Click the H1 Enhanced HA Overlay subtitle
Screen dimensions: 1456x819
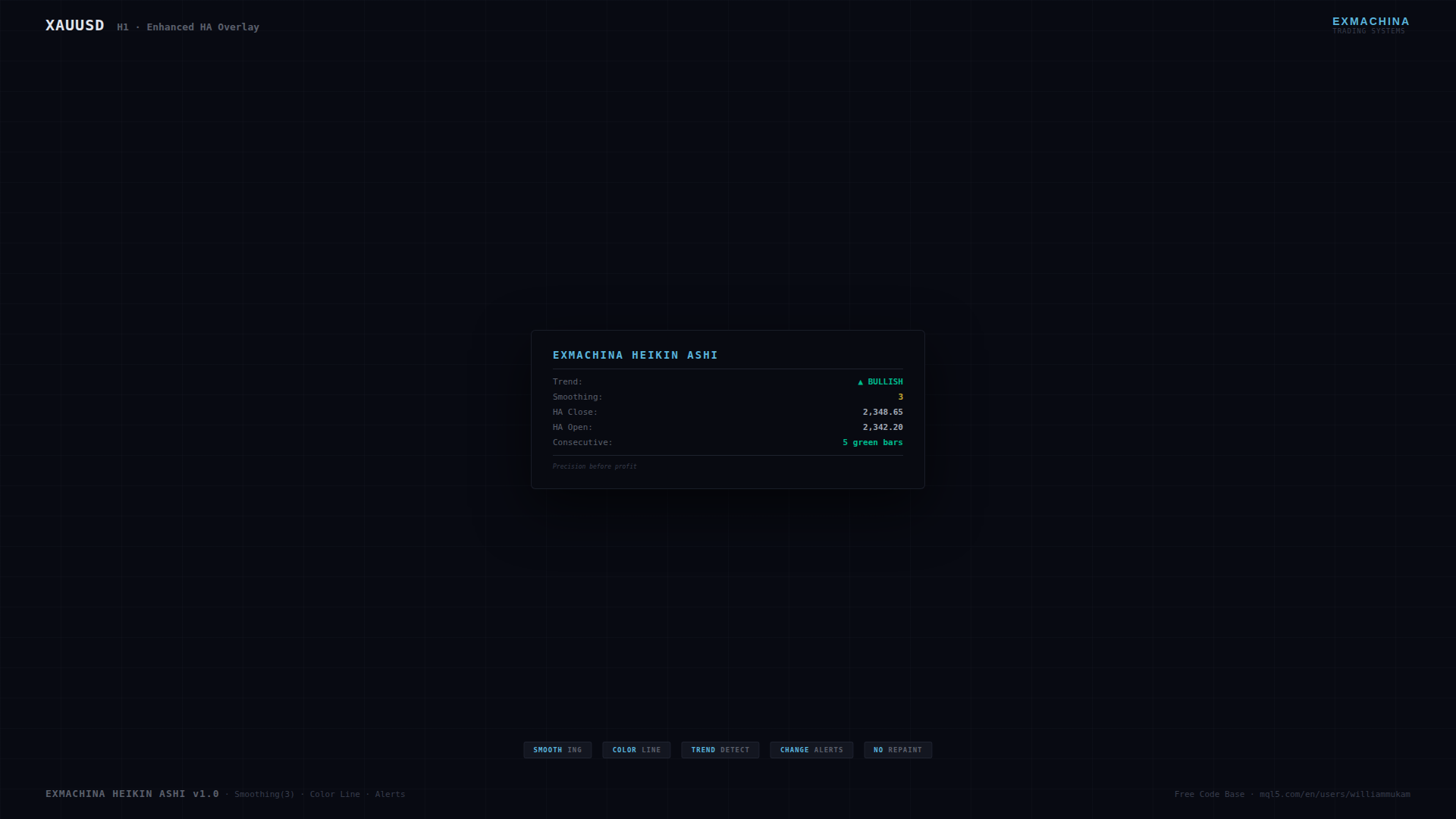[188, 27]
